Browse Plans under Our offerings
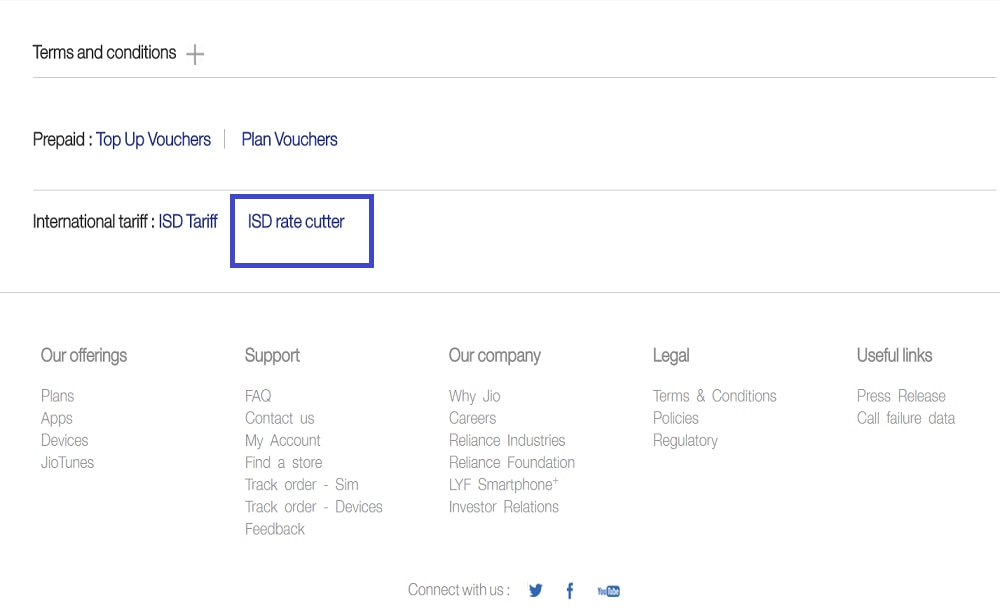Image resolution: width=1000 pixels, height=615 pixels. point(57,396)
